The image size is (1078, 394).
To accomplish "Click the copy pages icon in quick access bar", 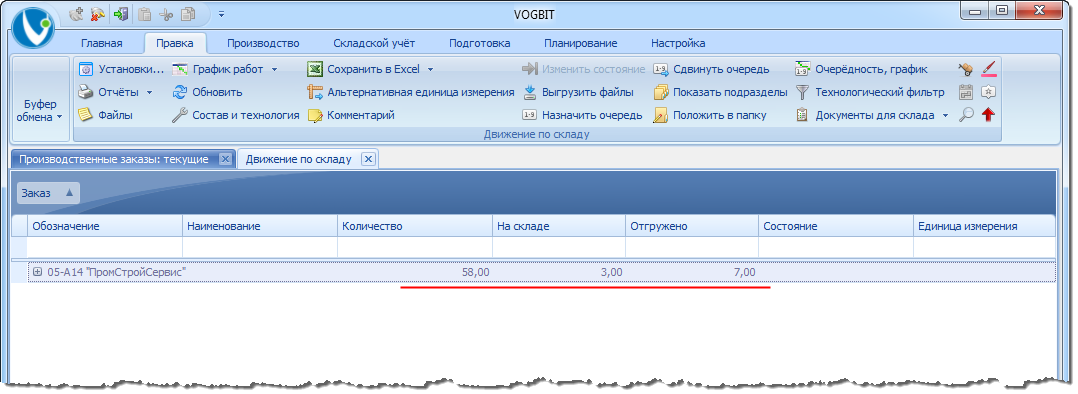I will pos(188,13).
